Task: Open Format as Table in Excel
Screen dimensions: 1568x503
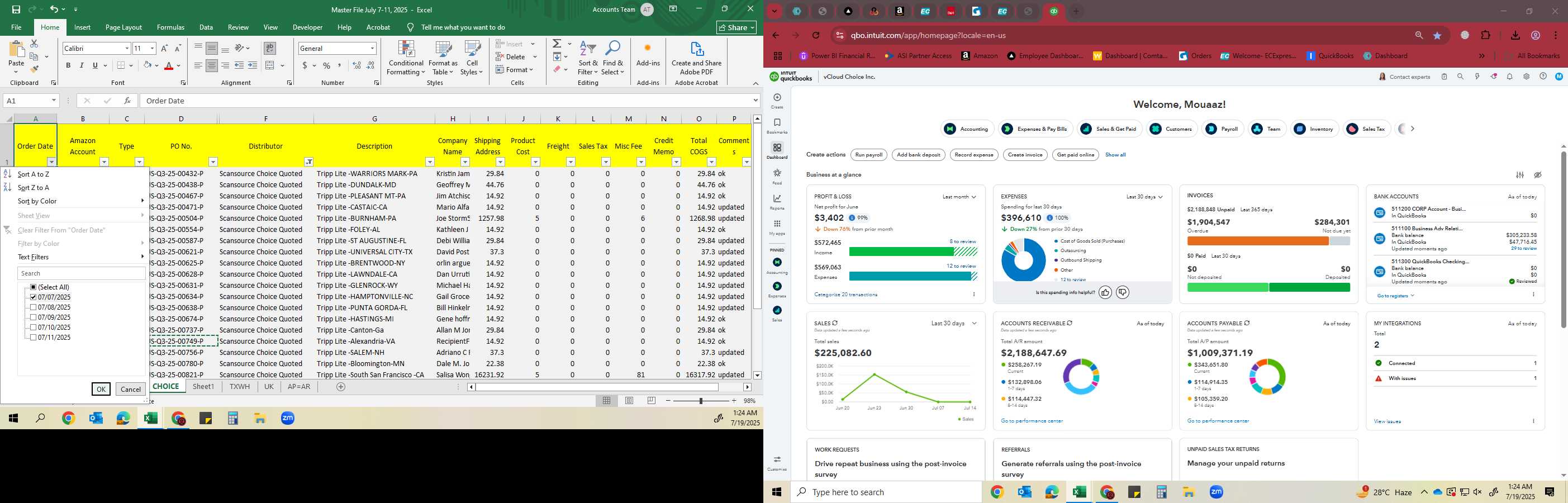Action: 443,59
